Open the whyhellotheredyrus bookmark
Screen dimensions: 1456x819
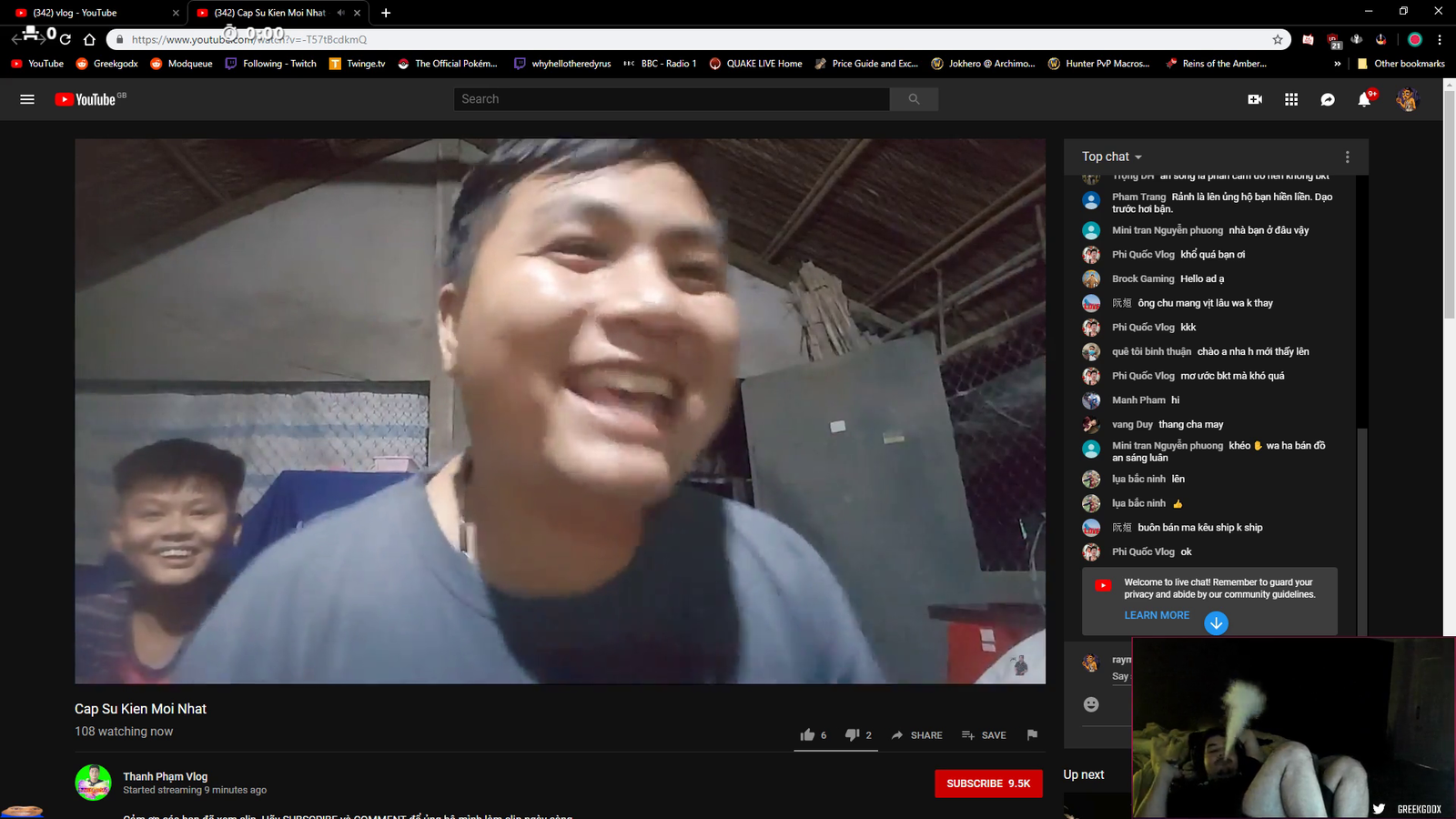(562, 64)
